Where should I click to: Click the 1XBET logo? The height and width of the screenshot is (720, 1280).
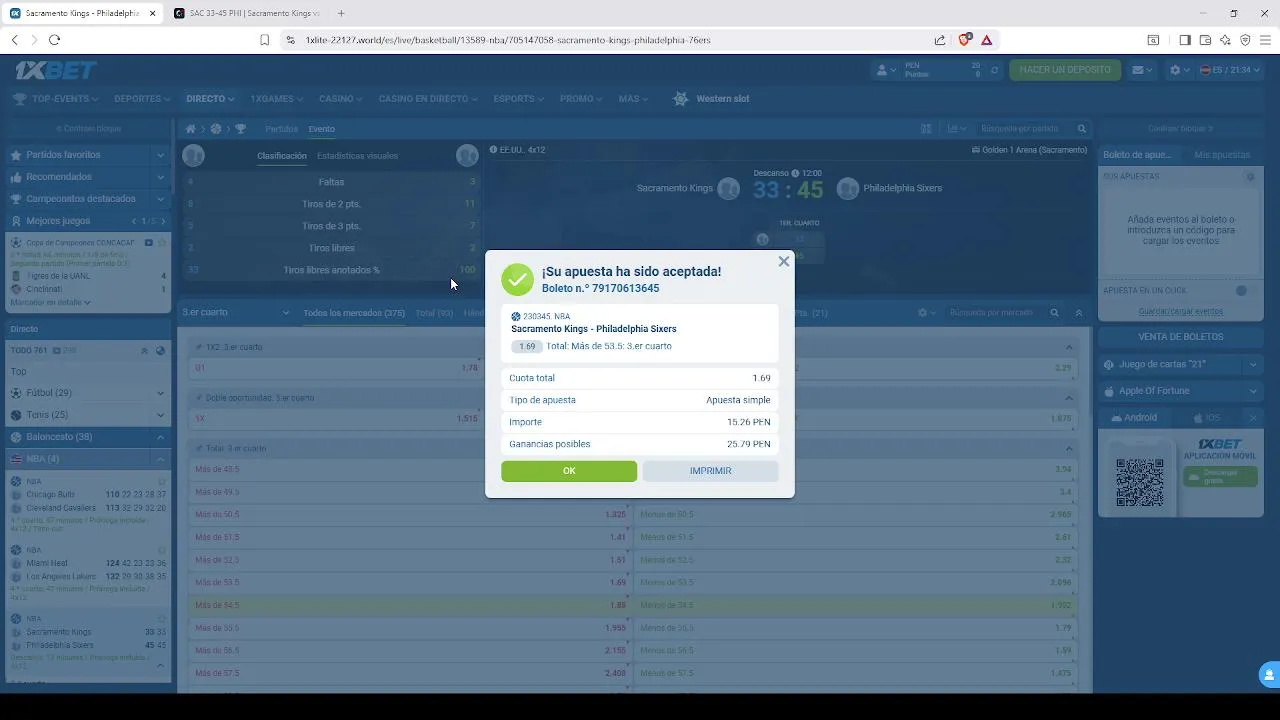point(56,70)
